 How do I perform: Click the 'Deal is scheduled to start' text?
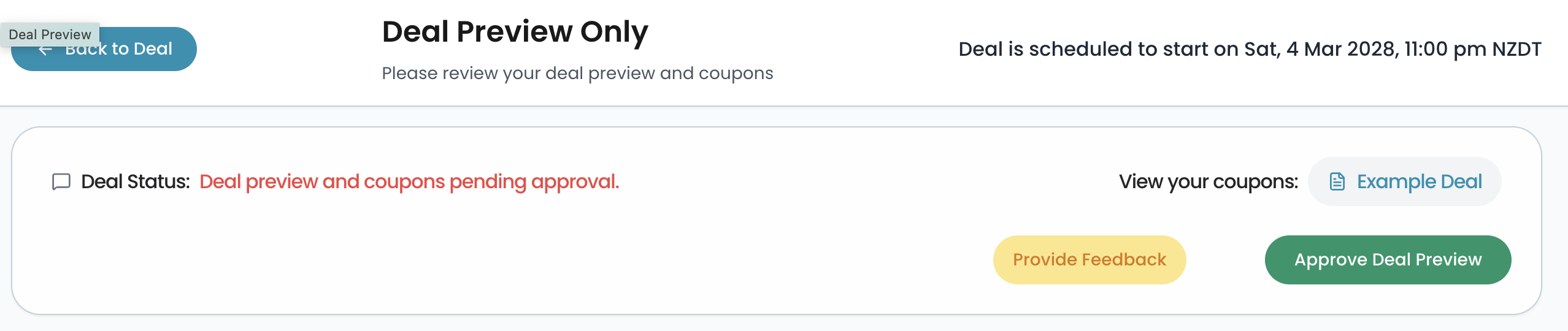1098,49
